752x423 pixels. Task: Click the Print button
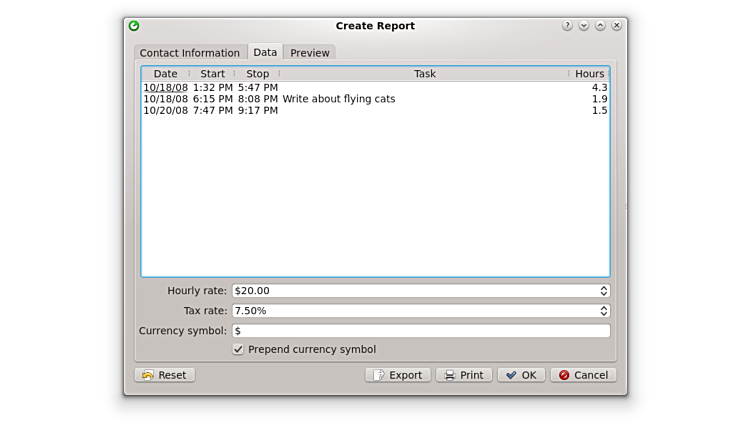464,375
